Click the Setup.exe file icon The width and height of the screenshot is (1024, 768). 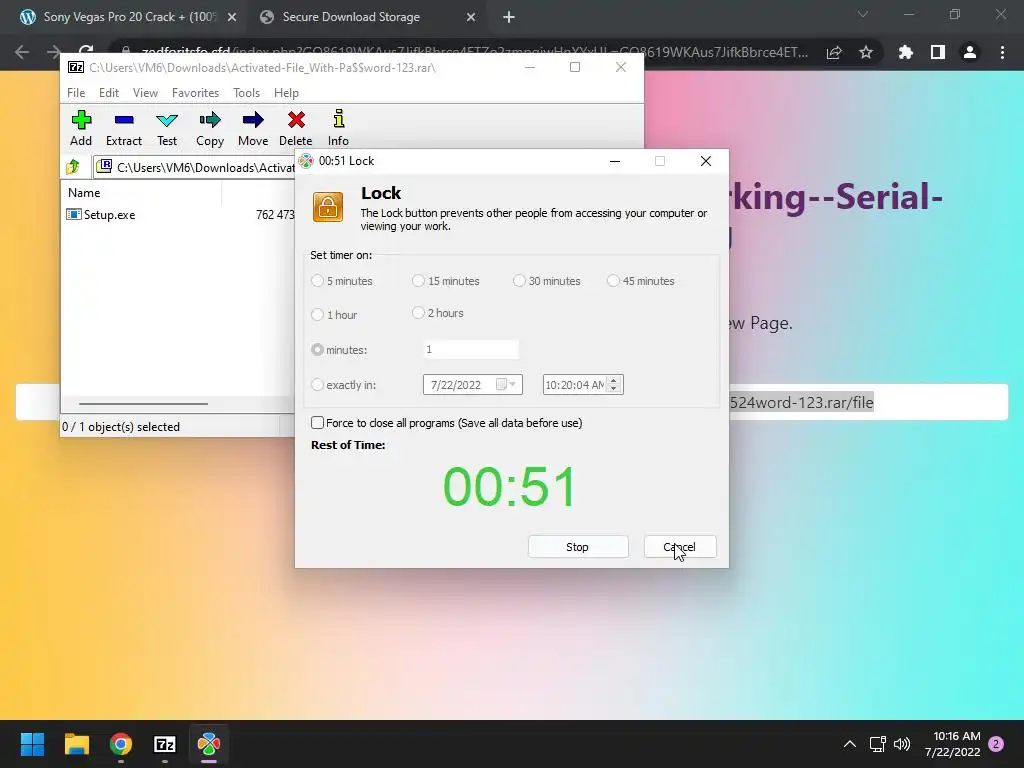point(74,214)
